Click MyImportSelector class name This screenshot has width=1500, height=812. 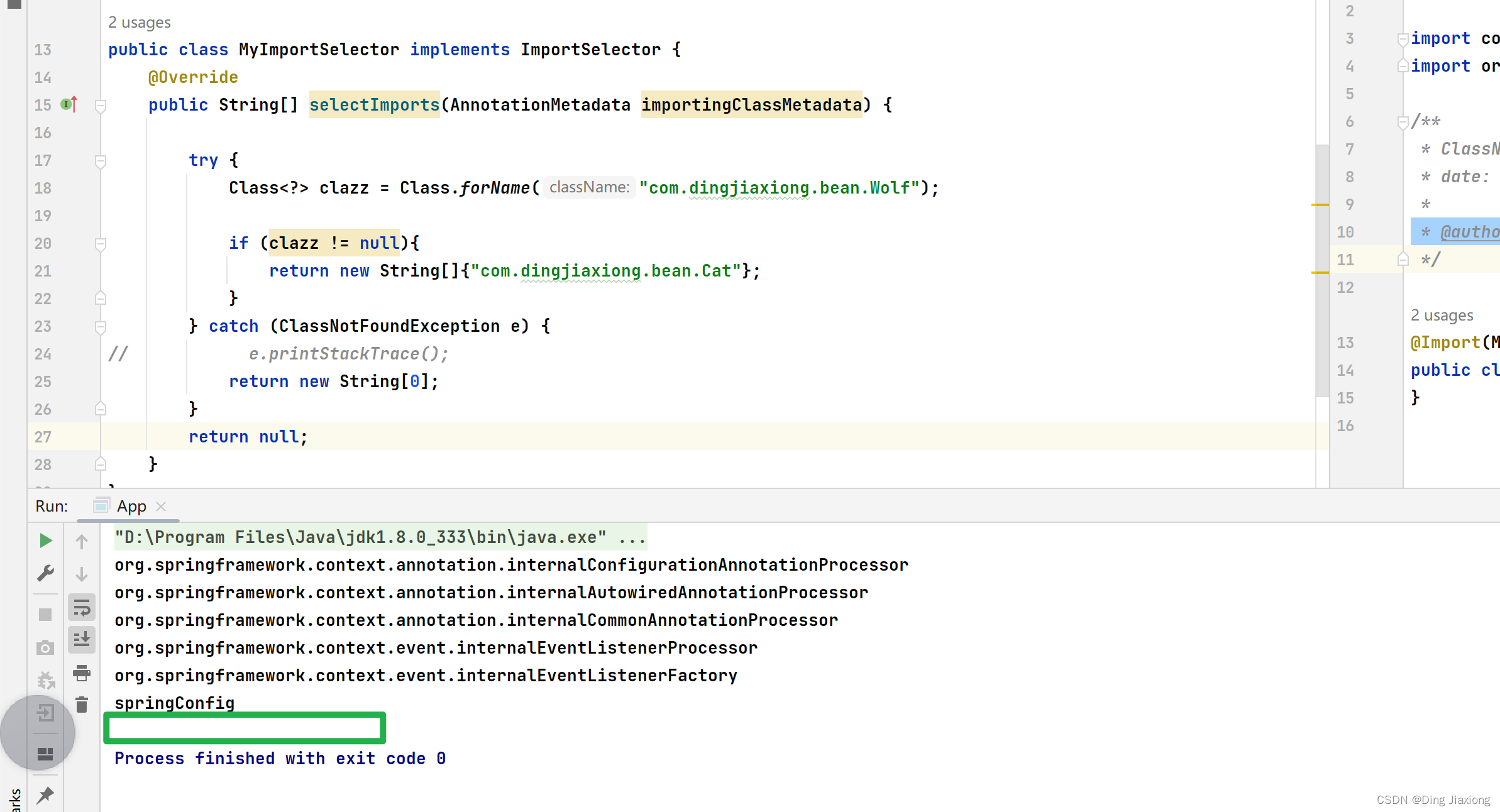pos(319,50)
